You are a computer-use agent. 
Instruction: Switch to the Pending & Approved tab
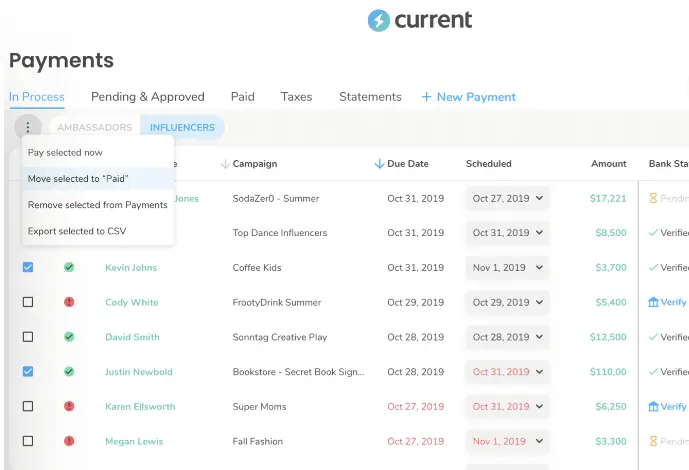[x=147, y=97]
